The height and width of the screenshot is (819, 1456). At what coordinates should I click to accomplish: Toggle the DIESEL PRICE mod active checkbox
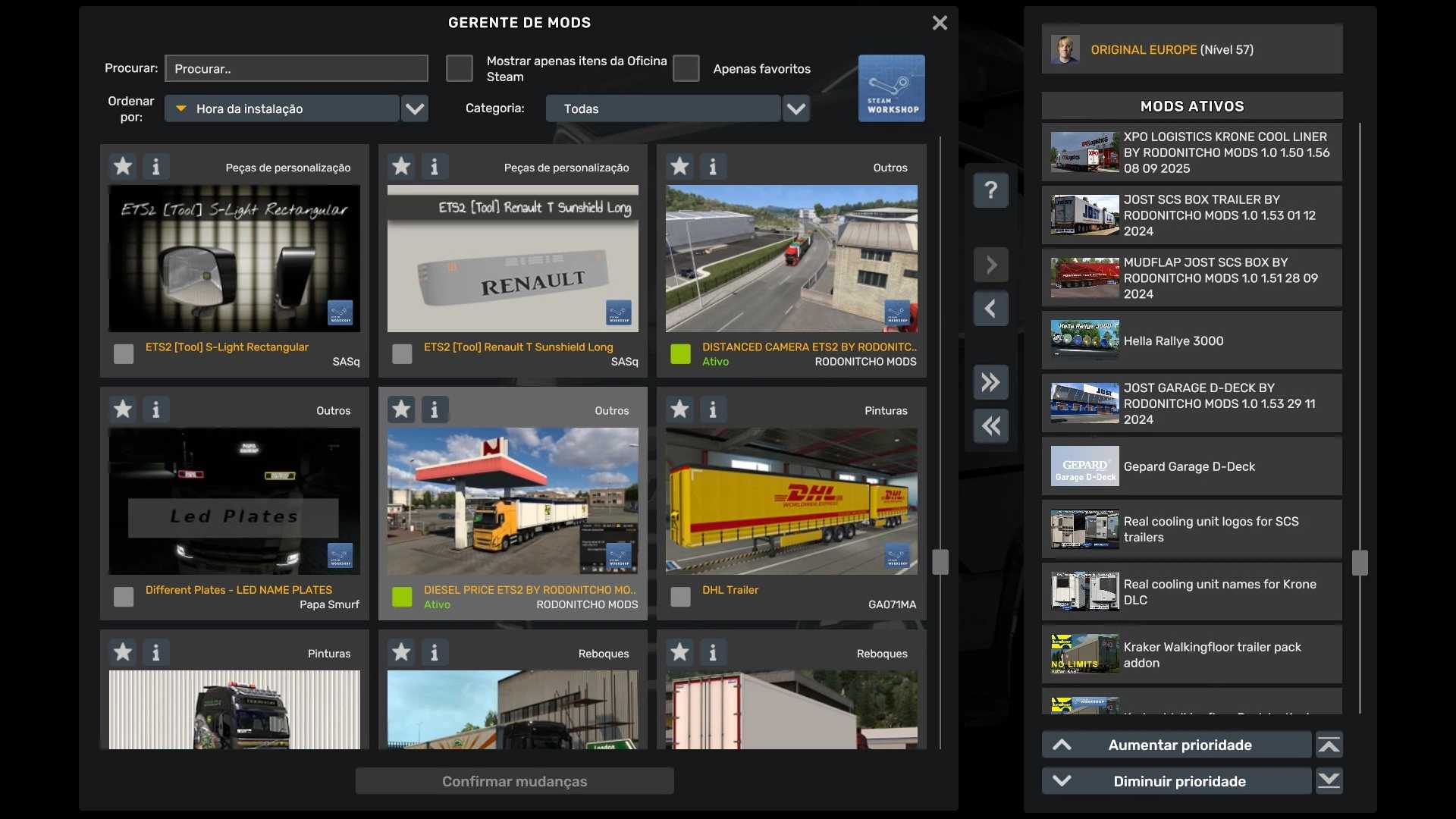point(402,597)
